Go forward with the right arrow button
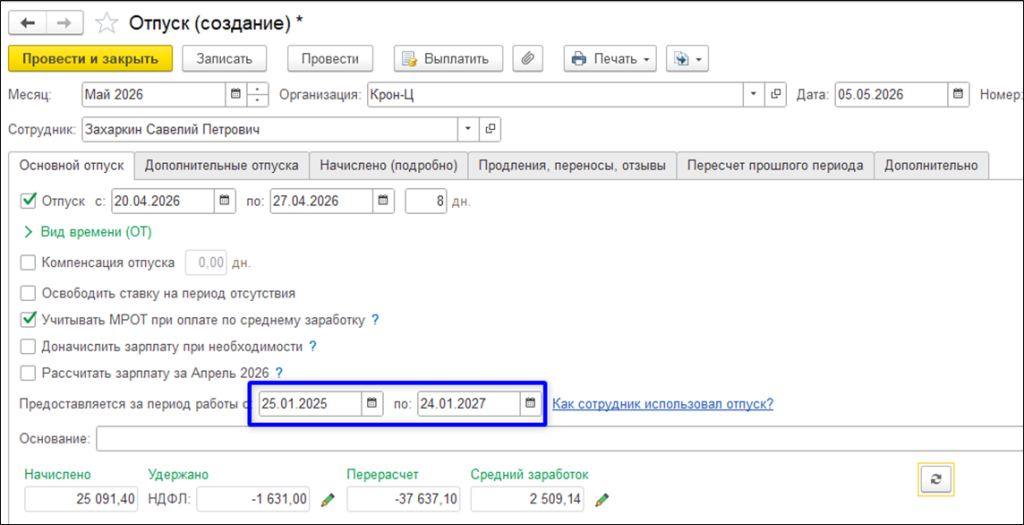The height and width of the screenshot is (525, 1024). point(64,23)
